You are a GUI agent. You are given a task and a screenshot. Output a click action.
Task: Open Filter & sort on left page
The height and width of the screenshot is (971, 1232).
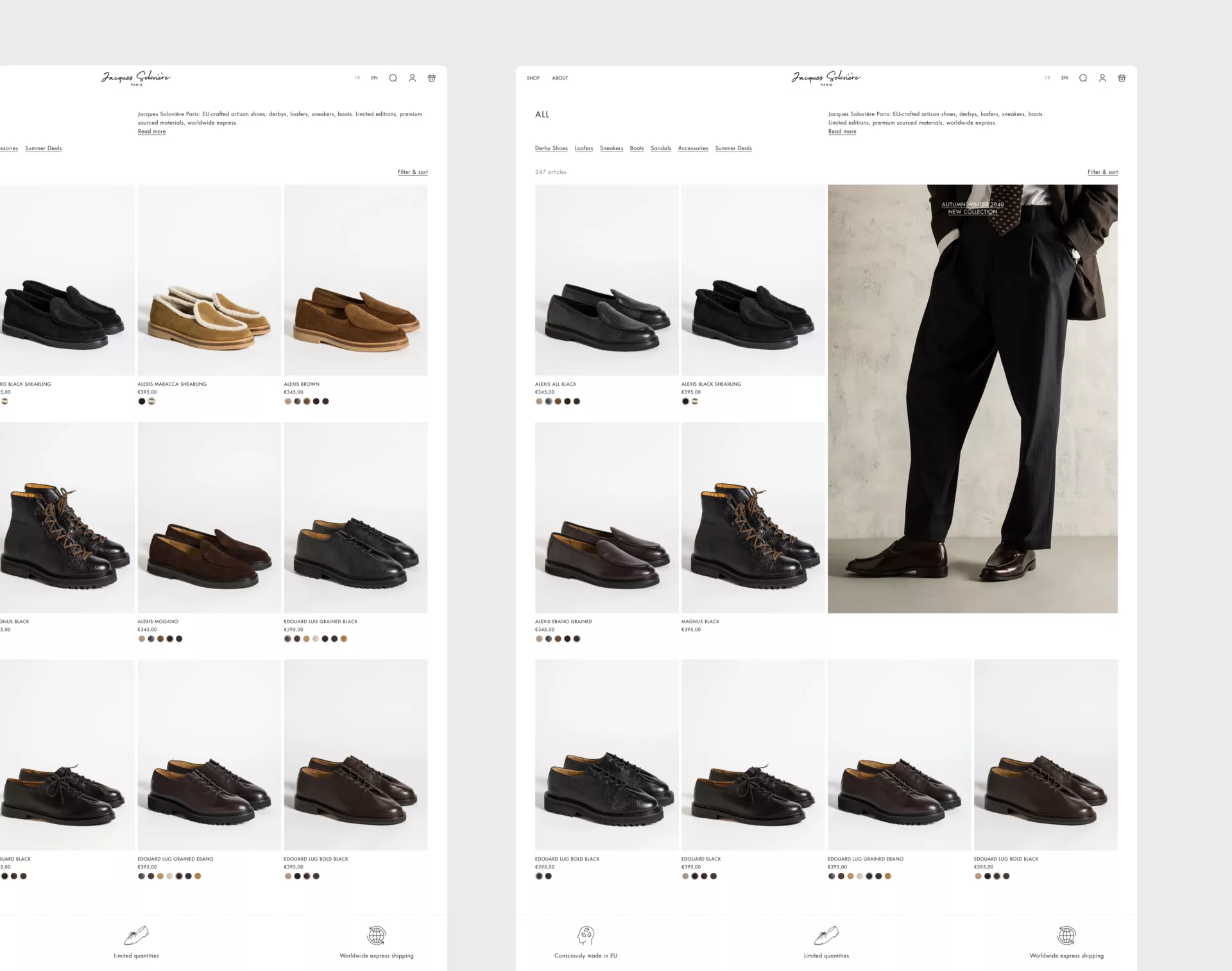[413, 172]
